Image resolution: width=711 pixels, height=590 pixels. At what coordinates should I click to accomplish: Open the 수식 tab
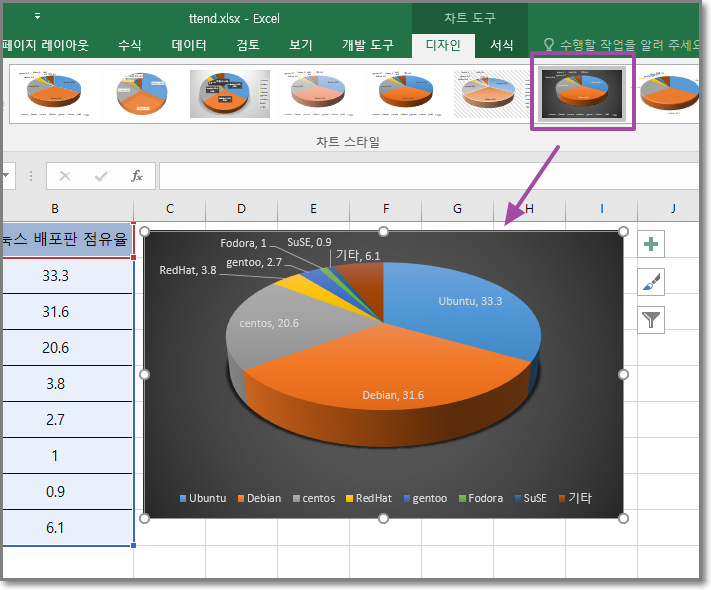tap(130, 45)
